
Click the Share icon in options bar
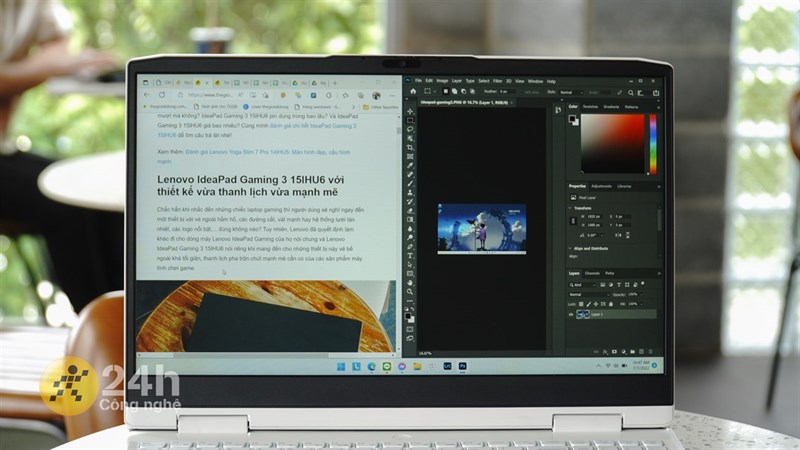[x=656, y=92]
